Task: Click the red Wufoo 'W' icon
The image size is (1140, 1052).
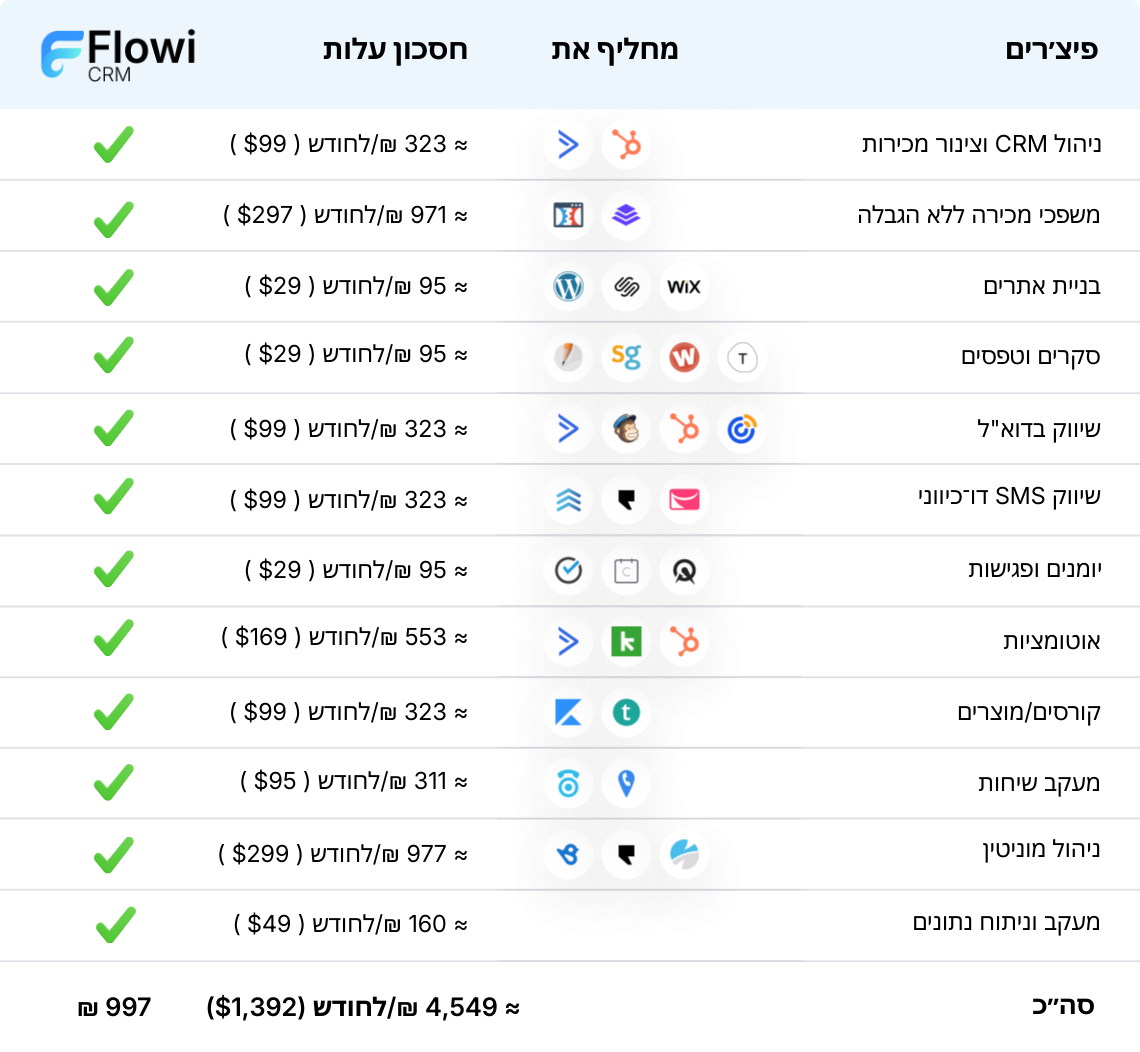Action: (684, 357)
